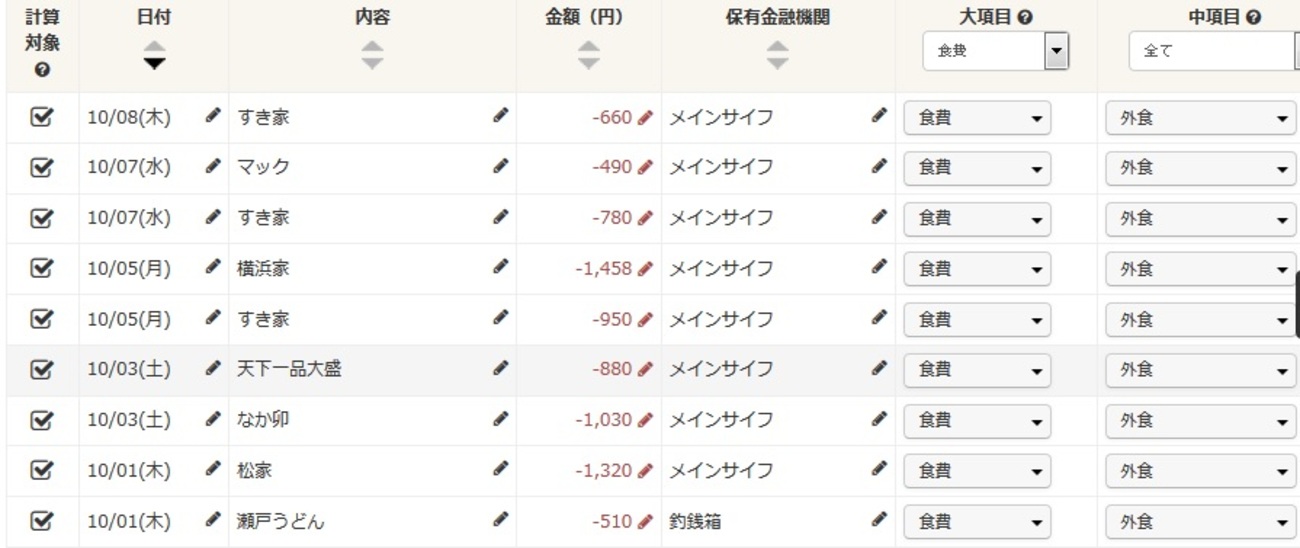Click the help icon under 計算対象 header

42,70
